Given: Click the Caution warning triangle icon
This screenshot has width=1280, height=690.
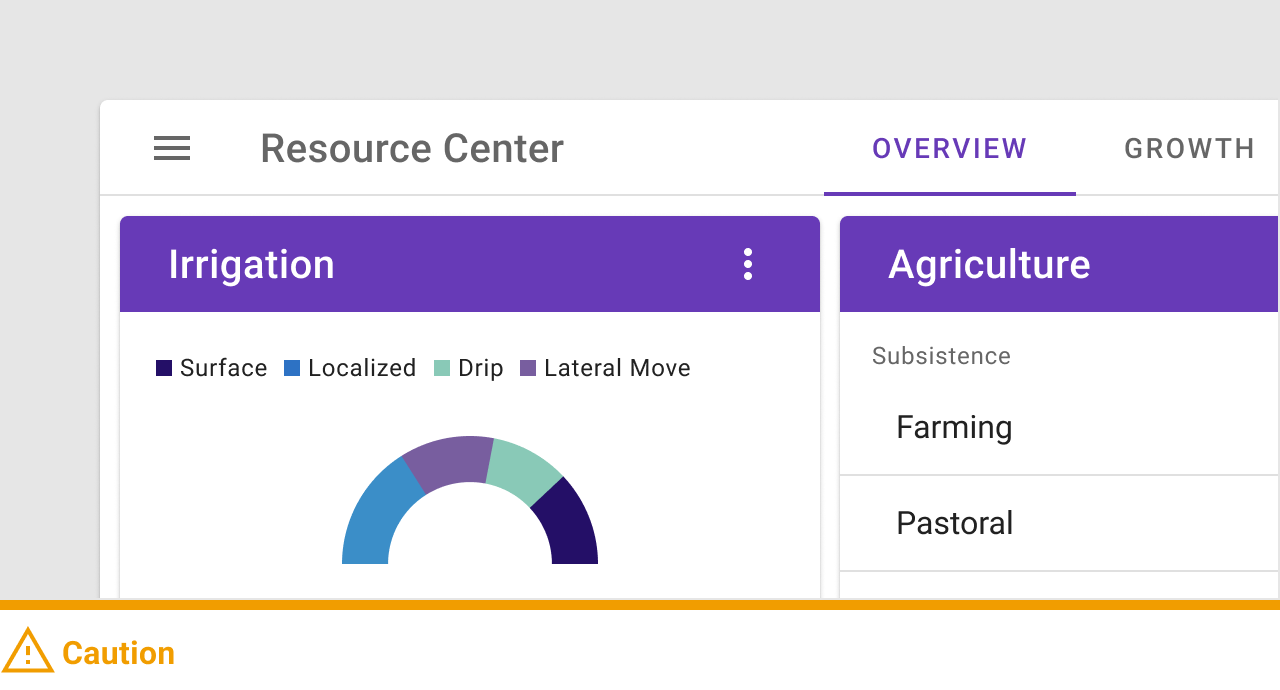Looking at the screenshot, I should tap(28, 651).
